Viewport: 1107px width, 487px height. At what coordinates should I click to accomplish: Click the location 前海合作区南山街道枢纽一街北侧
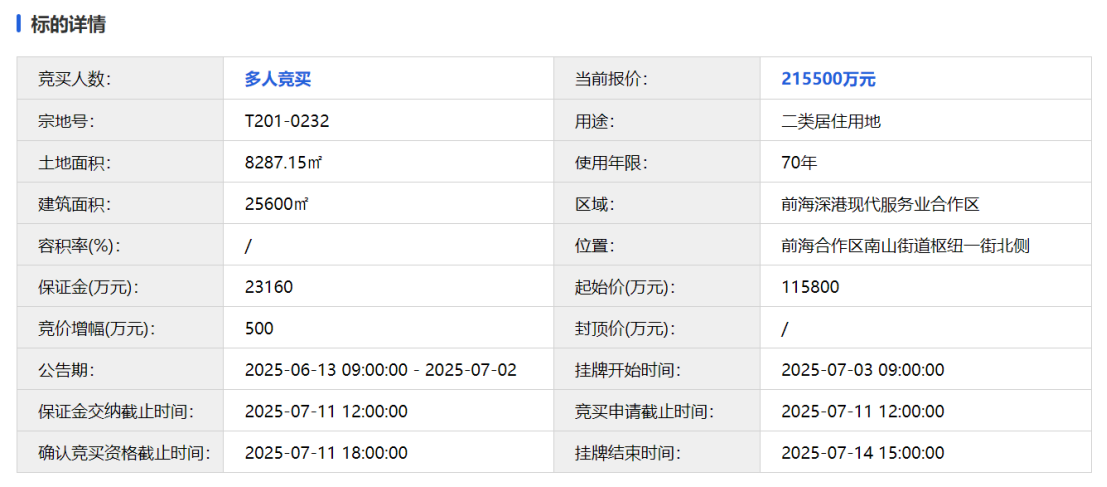905,246
